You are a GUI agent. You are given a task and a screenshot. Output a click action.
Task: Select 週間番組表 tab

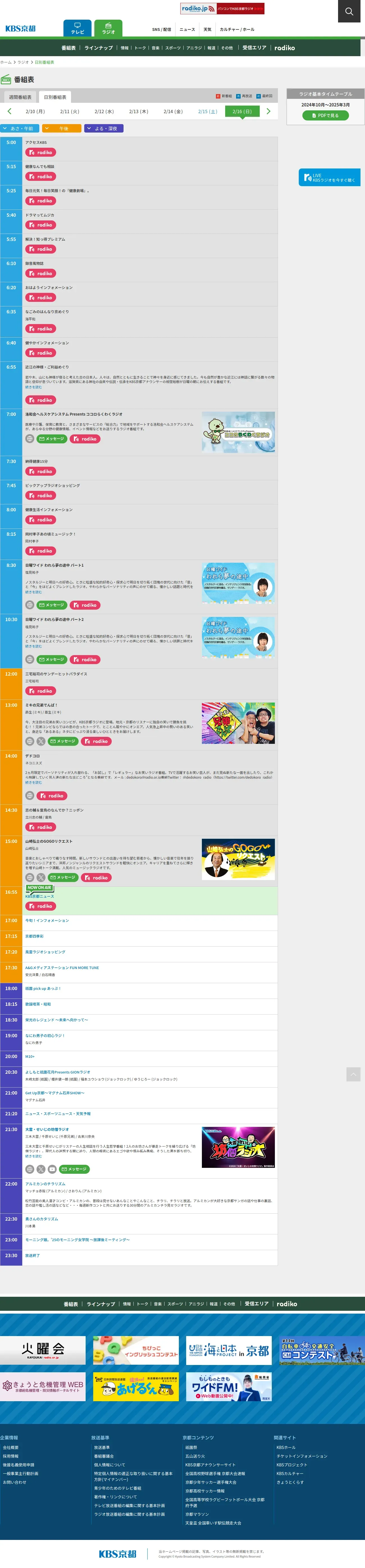click(20, 97)
